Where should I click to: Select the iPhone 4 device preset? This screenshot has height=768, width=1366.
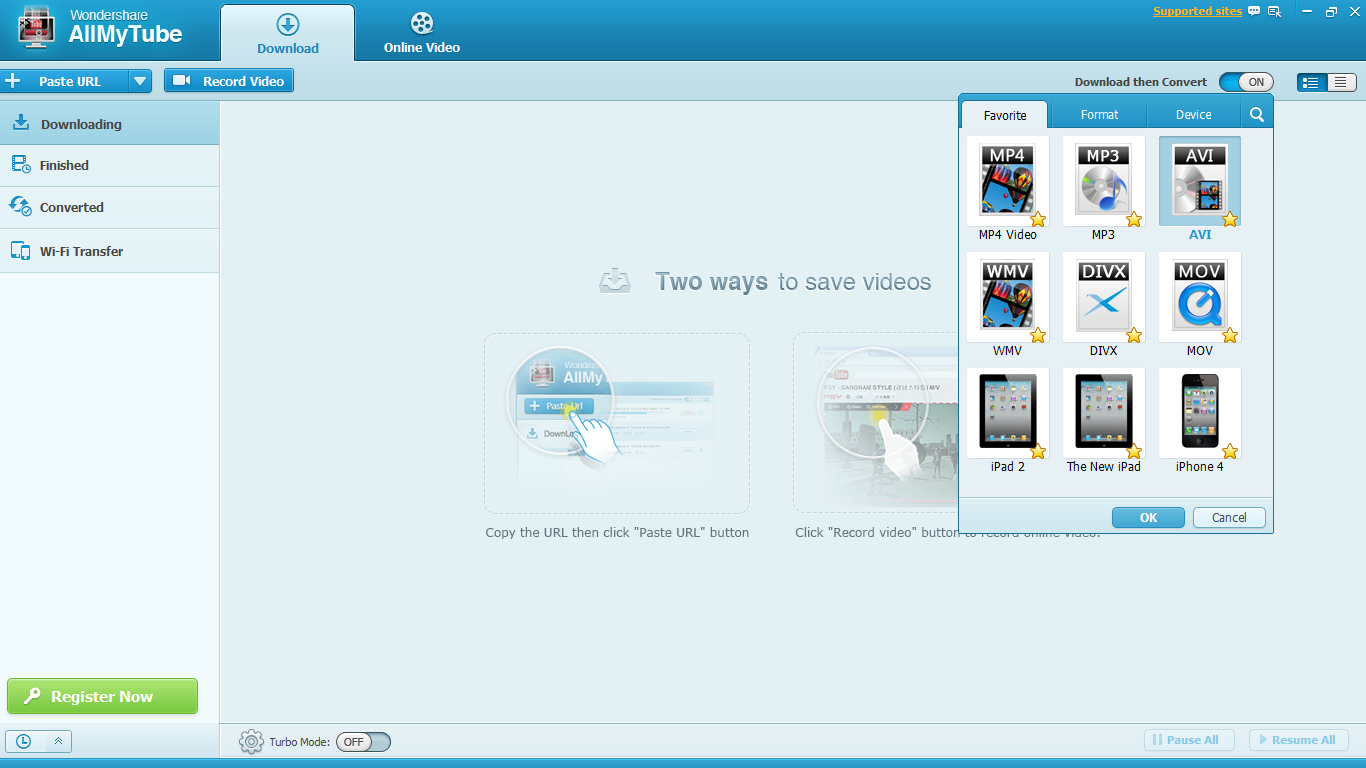coord(1200,413)
